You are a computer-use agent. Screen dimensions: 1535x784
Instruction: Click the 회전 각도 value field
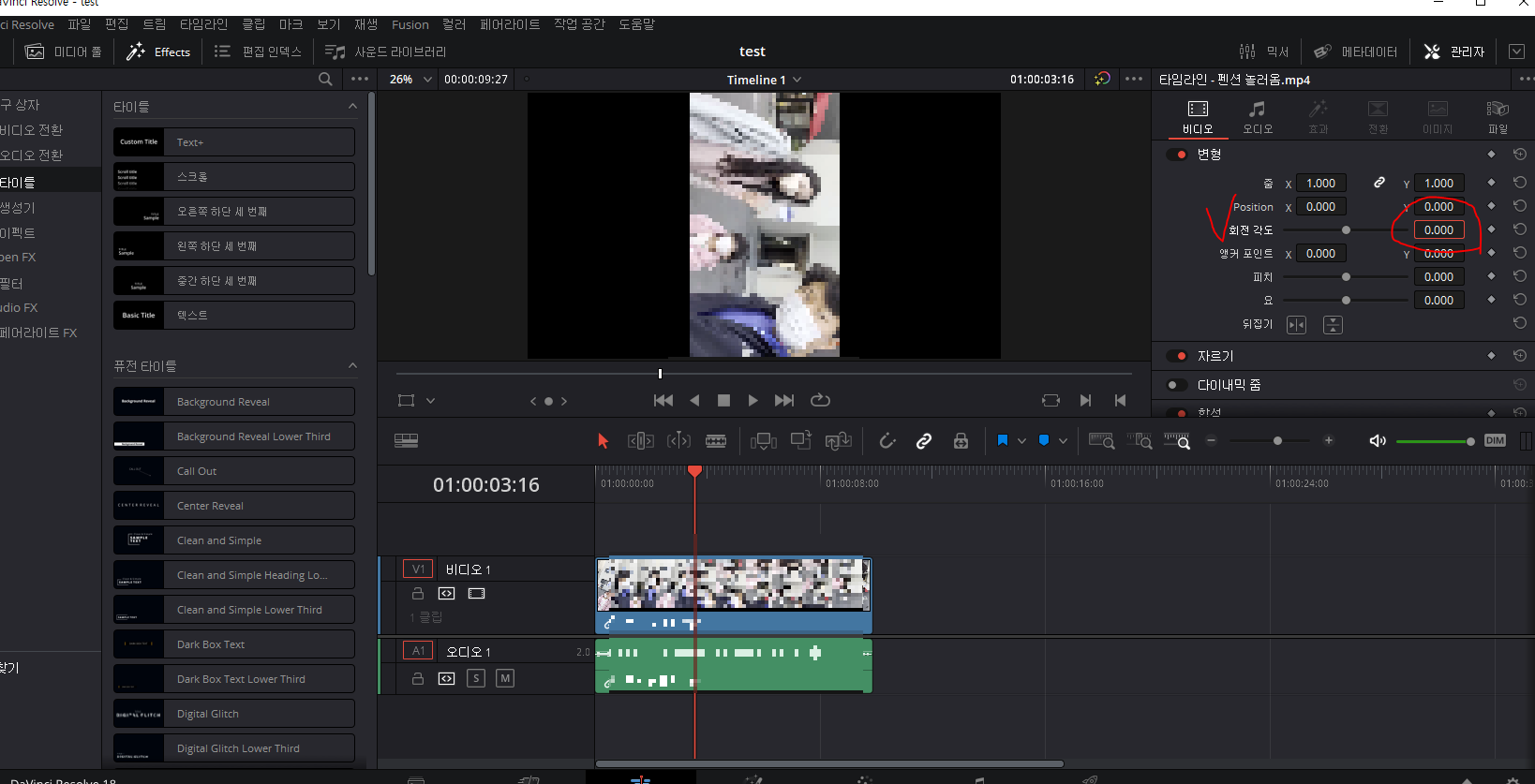pyautogui.click(x=1438, y=230)
